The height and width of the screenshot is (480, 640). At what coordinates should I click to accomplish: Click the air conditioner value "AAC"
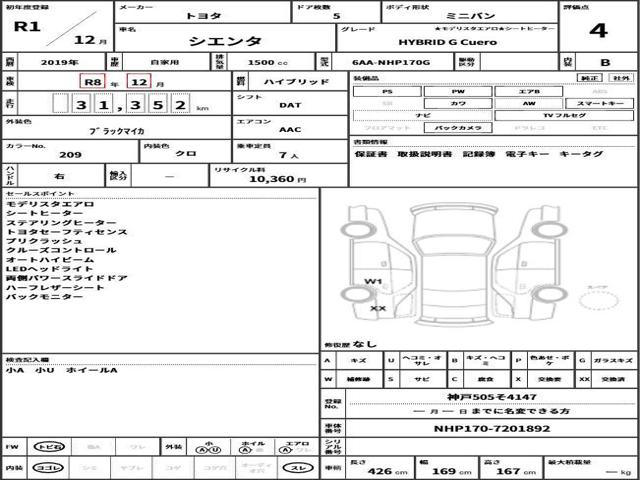[x=290, y=130]
